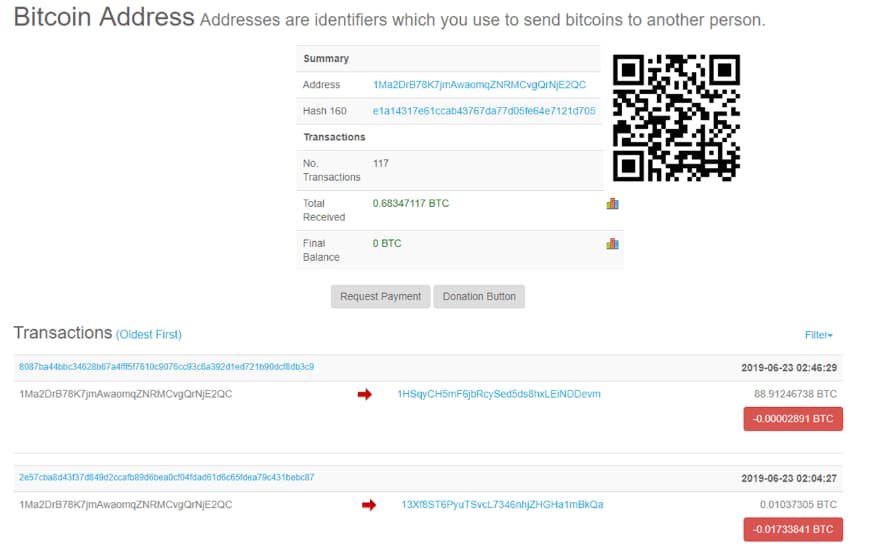Click the QR code image
870x555 pixels.
click(x=676, y=118)
